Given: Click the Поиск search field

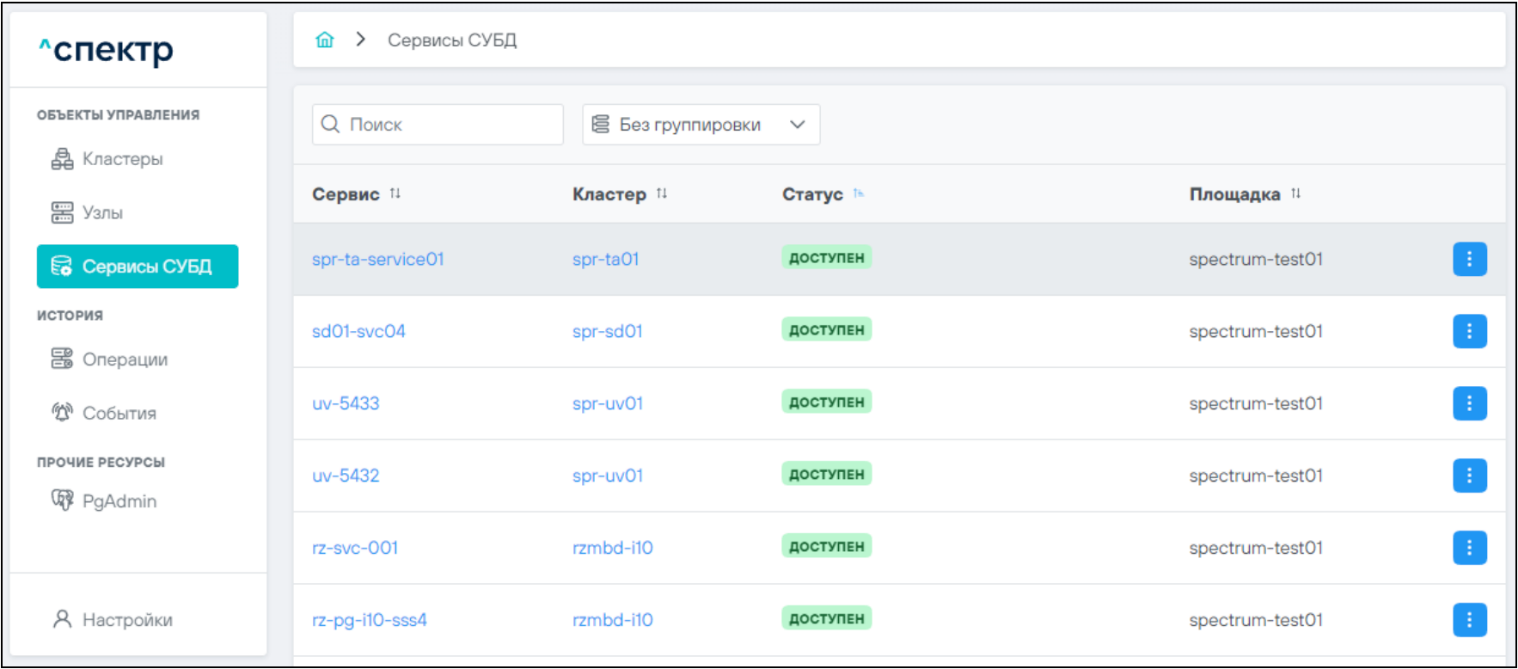Looking at the screenshot, I should (438, 125).
